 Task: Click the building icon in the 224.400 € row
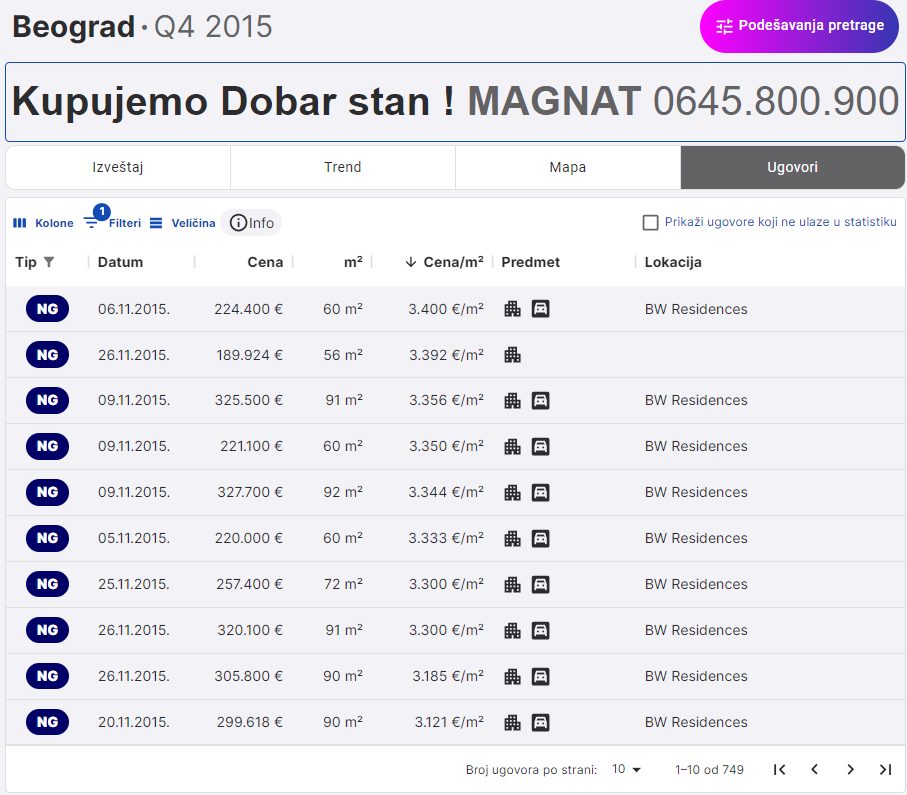click(513, 309)
